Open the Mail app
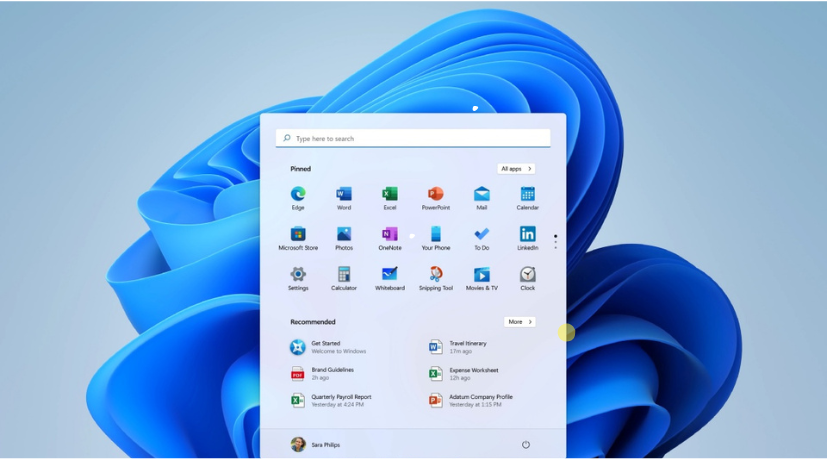 [481, 194]
